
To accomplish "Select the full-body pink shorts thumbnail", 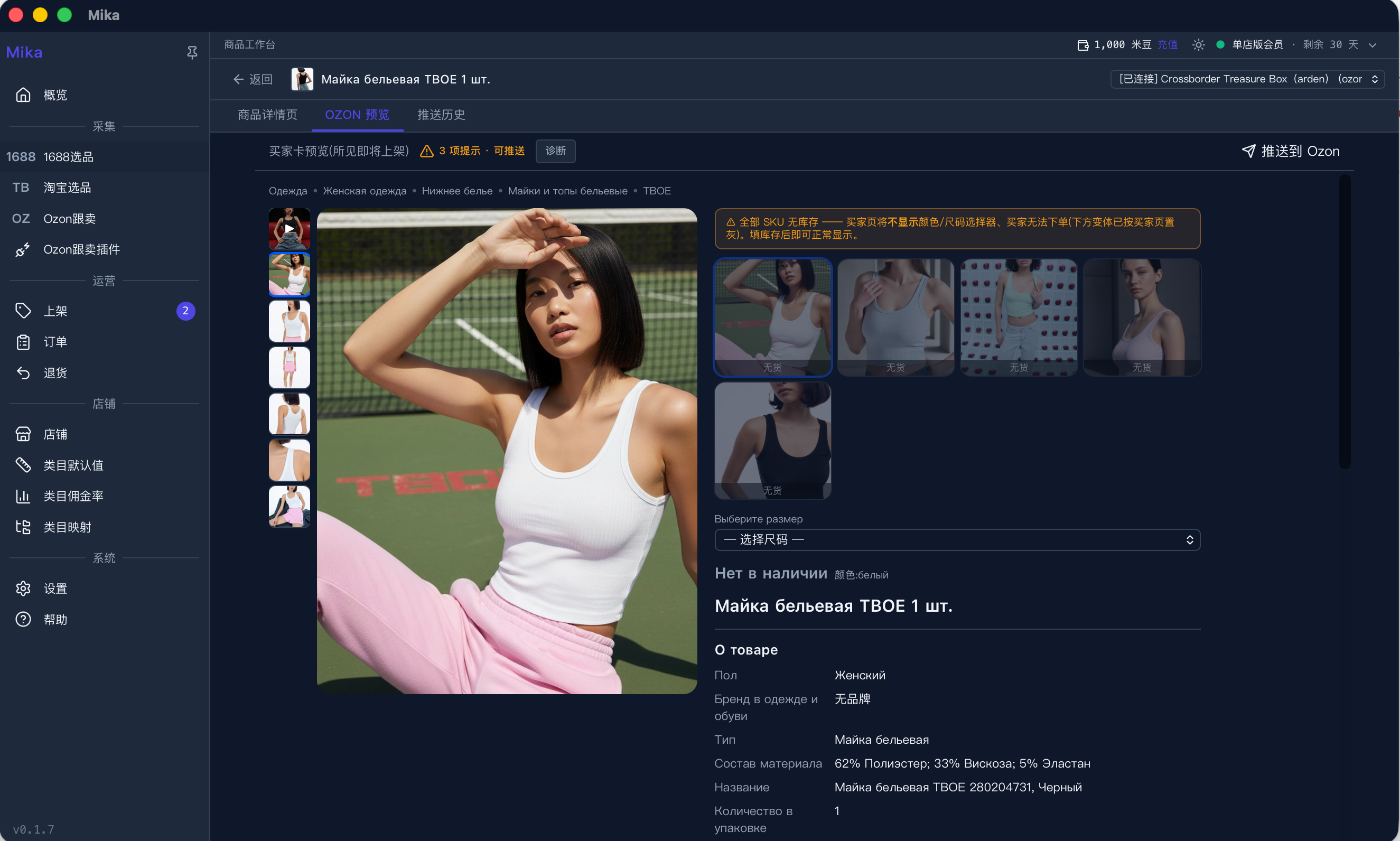I will point(289,367).
